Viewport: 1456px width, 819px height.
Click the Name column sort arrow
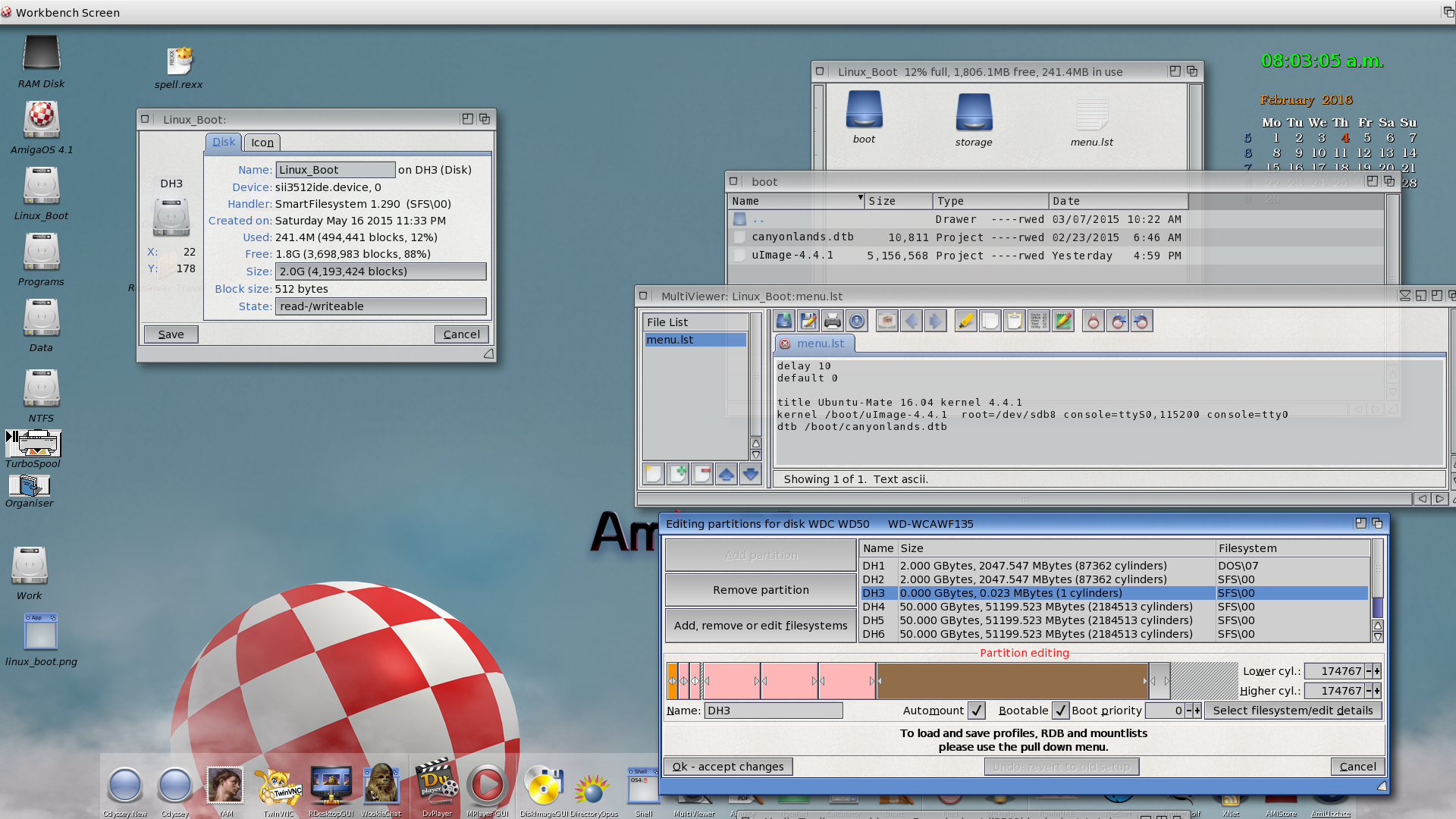pos(860,198)
